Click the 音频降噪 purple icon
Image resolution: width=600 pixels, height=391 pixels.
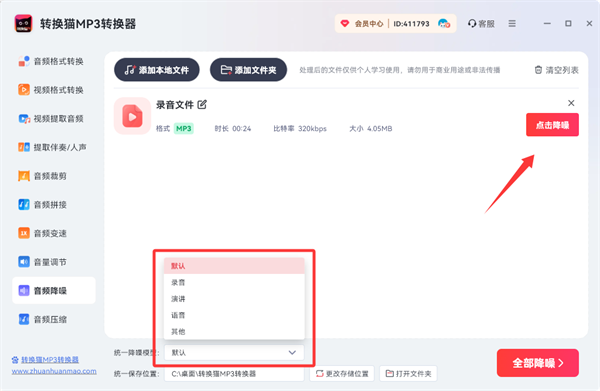[x=24, y=291]
